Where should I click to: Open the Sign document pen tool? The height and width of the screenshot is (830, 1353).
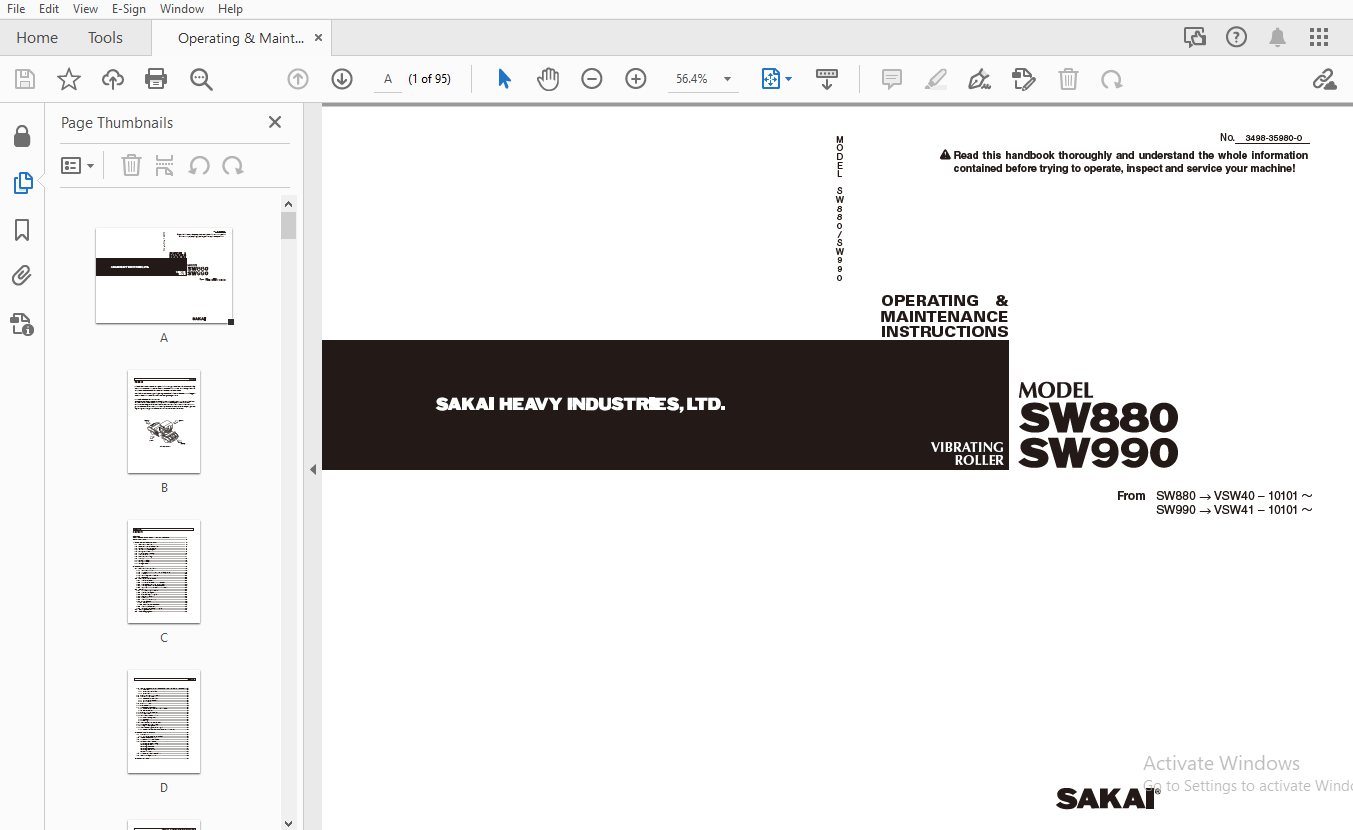click(x=979, y=79)
